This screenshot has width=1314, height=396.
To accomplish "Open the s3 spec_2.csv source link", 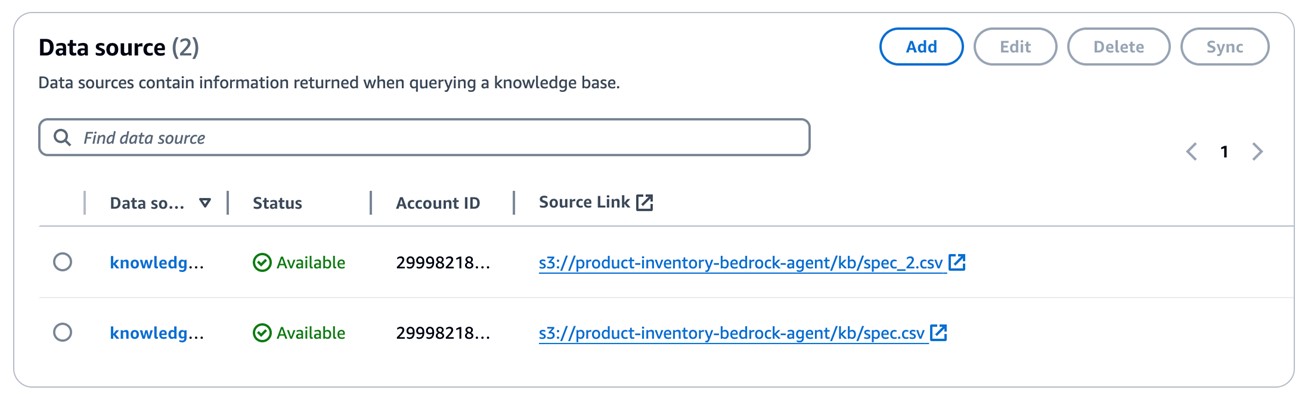I will (741, 263).
